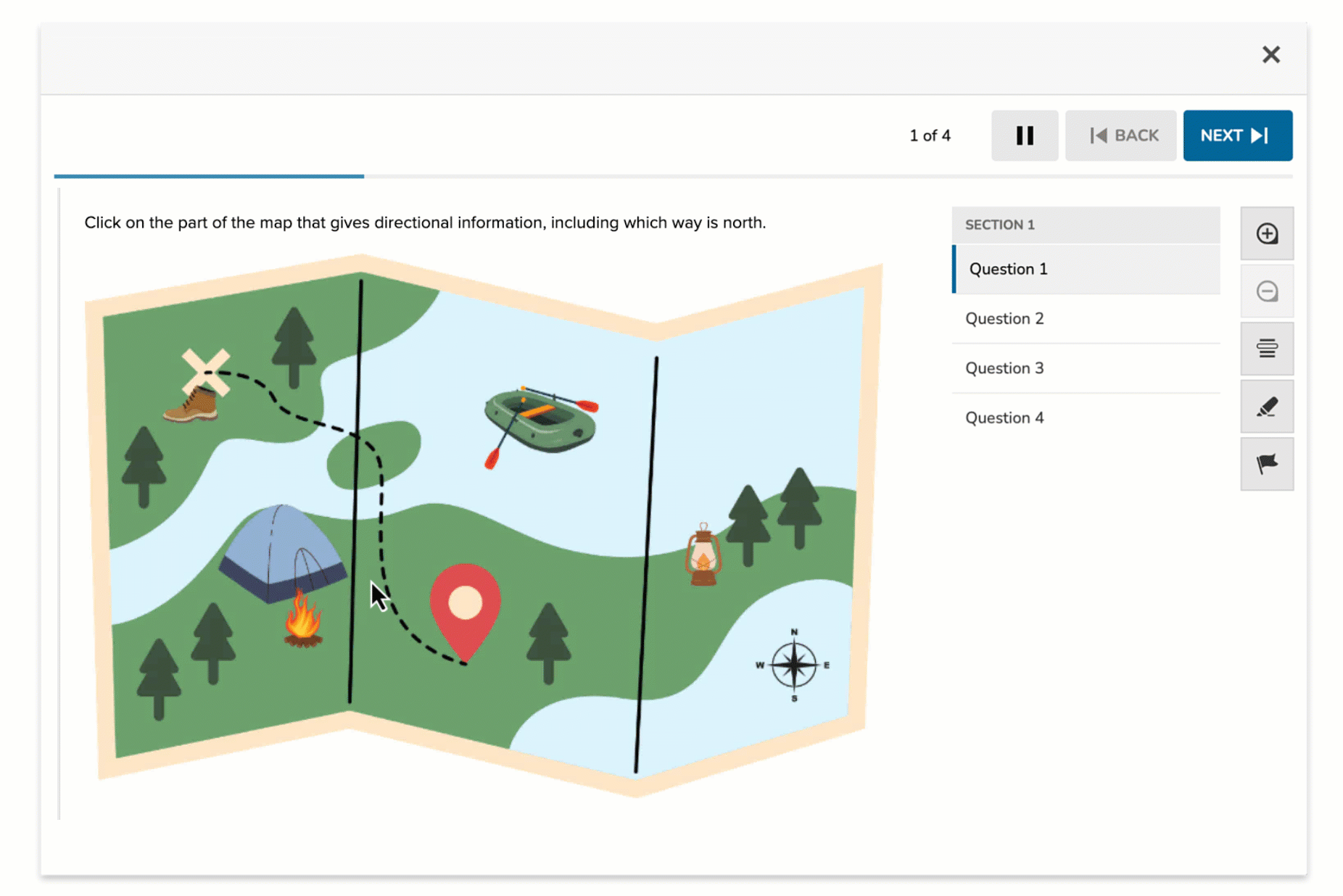Screen dimensions: 1343x896
Task: Click the small green island in the river
Action: tap(373, 454)
